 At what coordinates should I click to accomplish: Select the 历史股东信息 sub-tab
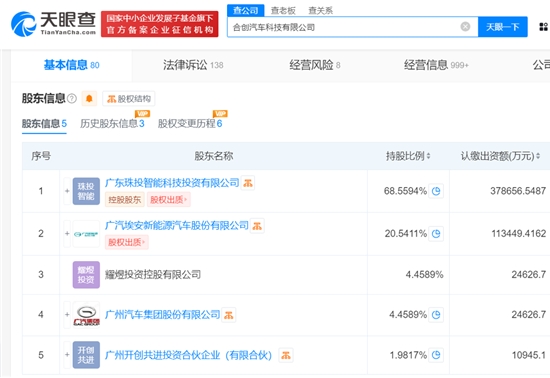pos(112,124)
